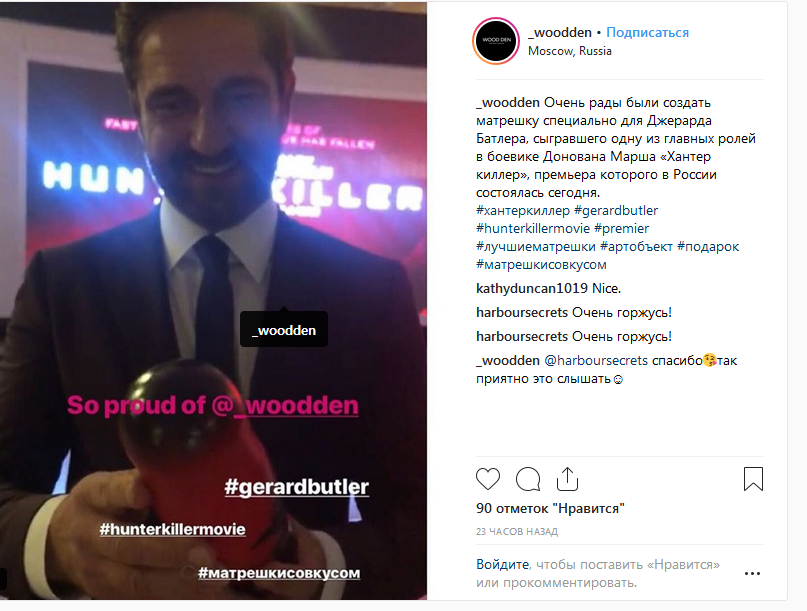
Task: View the 90 likes count
Action: (x=550, y=509)
